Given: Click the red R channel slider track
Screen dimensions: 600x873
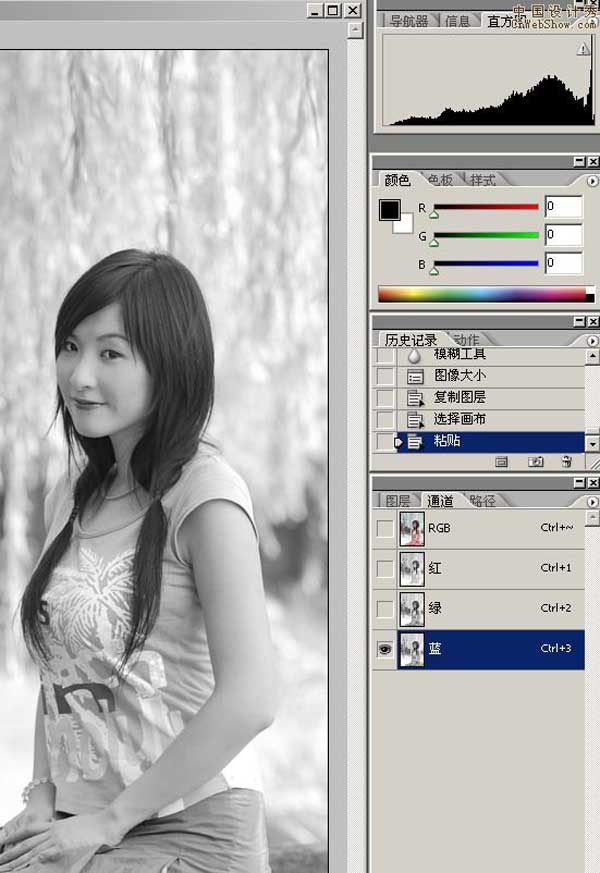Looking at the screenshot, I should point(485,207).
